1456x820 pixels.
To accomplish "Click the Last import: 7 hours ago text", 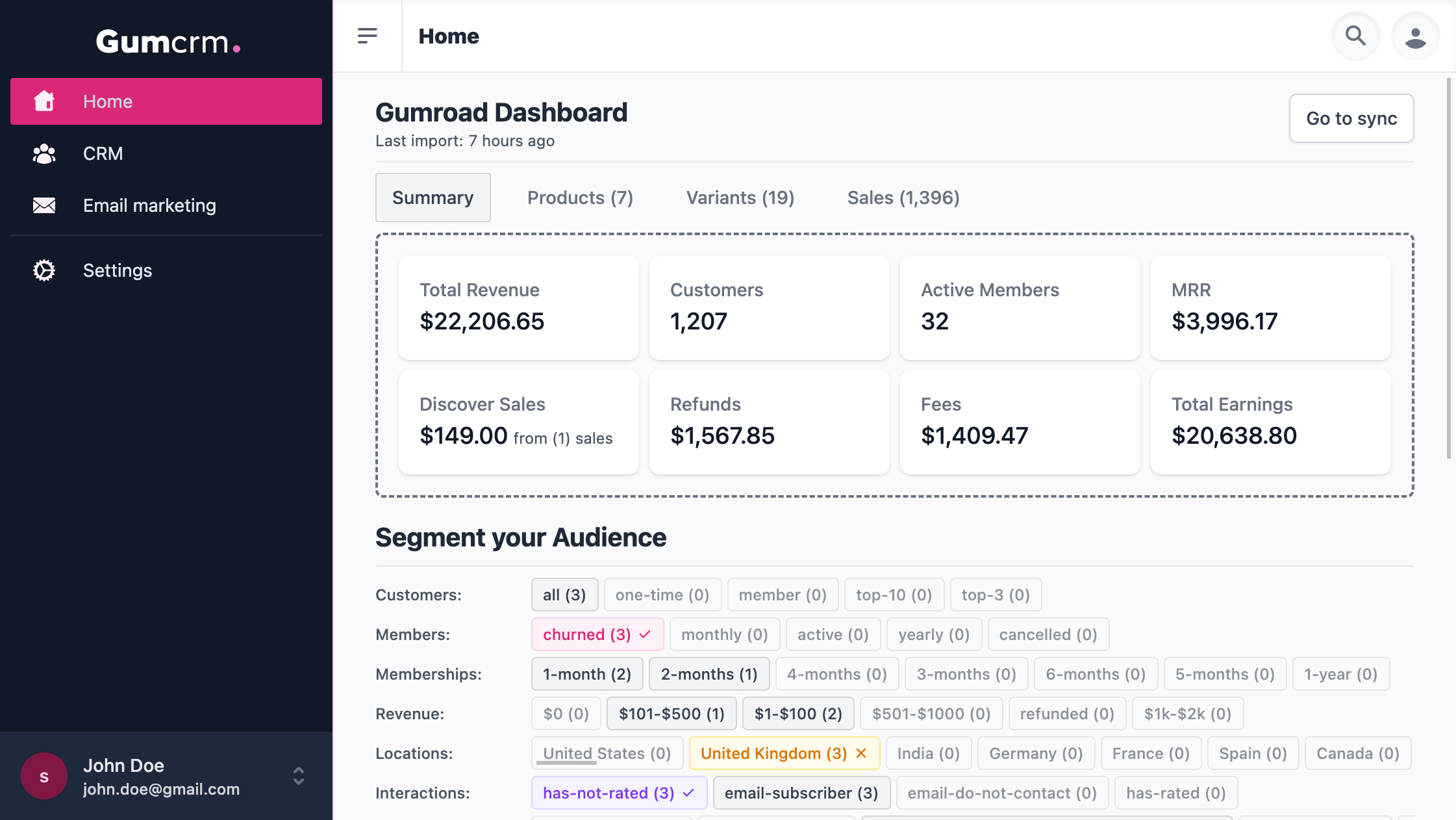I will coord(465,141).
